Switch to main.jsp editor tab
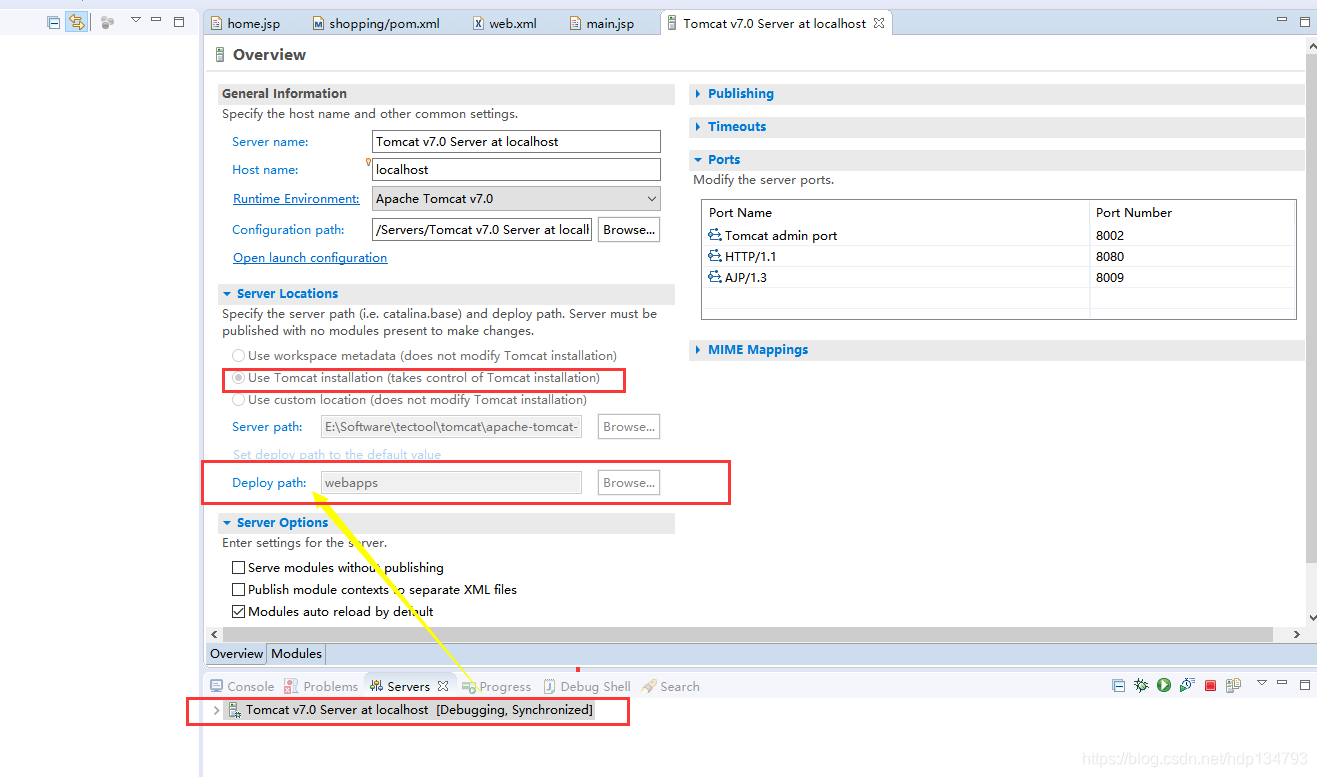 pos(602,24)
